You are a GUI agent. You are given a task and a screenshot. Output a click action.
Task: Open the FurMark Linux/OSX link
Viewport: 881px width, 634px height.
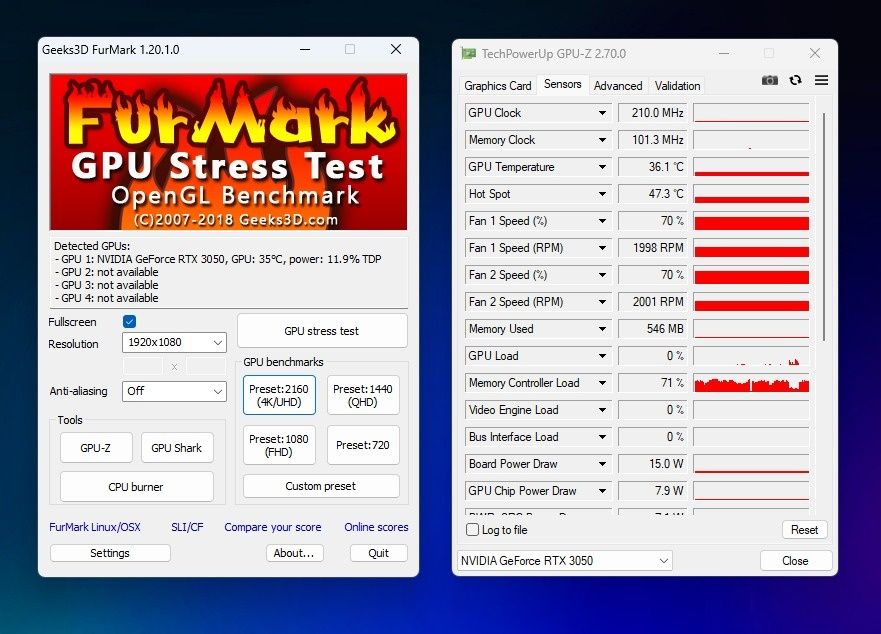tap(95, 527)
